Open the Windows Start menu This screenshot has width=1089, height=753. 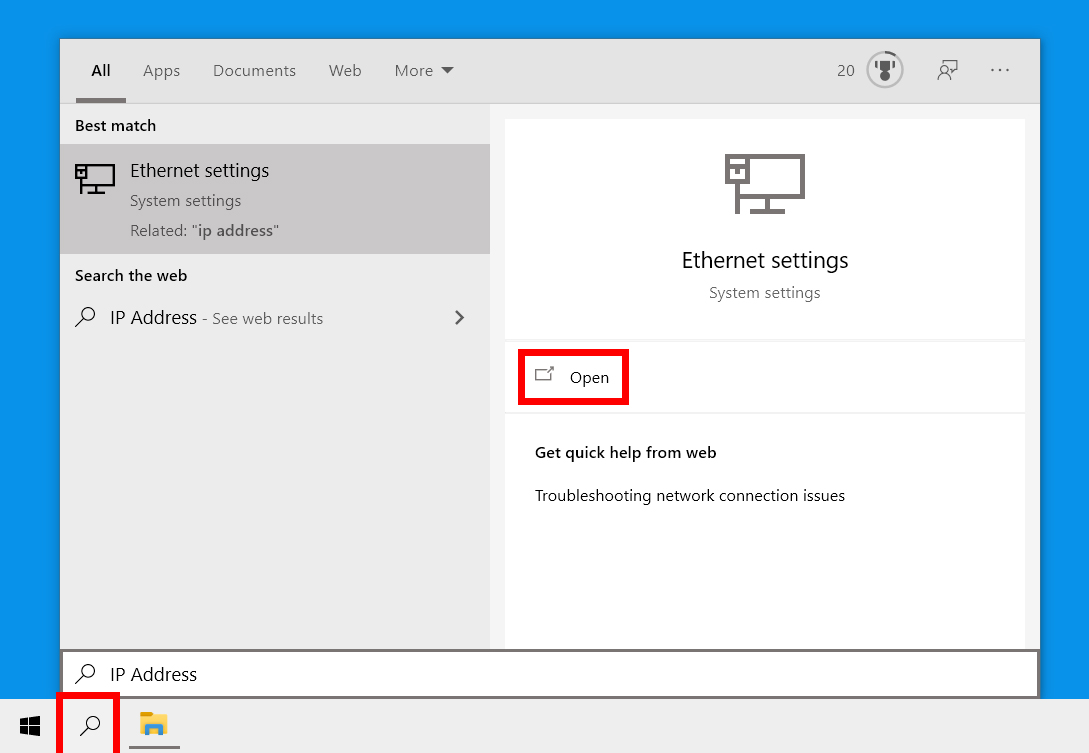[x=30, y=726]
